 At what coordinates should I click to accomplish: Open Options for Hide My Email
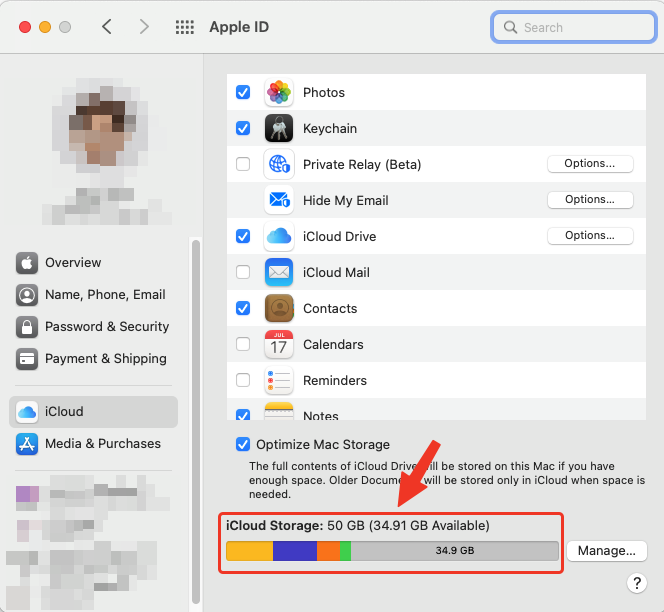tap(590, 199)
